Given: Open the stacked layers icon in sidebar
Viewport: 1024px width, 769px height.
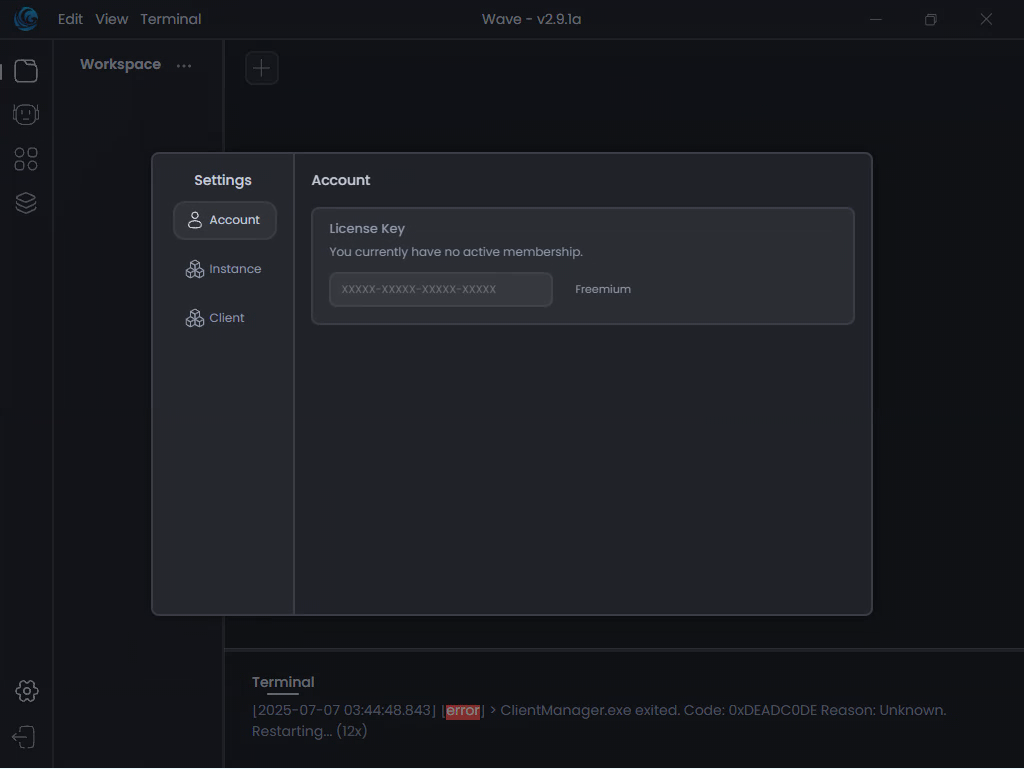Looking at the screenshot, I should (26, 203).
